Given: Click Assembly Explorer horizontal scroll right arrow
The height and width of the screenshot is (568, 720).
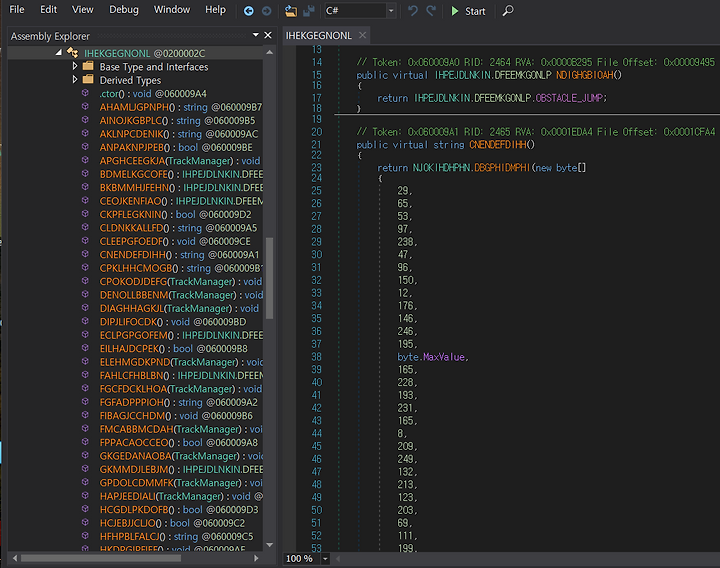Looking at the screenshot, I should [x=256, y=558].
